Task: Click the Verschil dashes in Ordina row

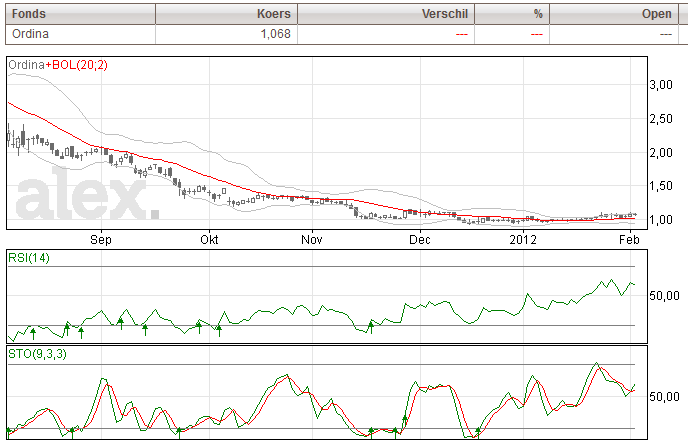Action: click(x=462, y=34)
